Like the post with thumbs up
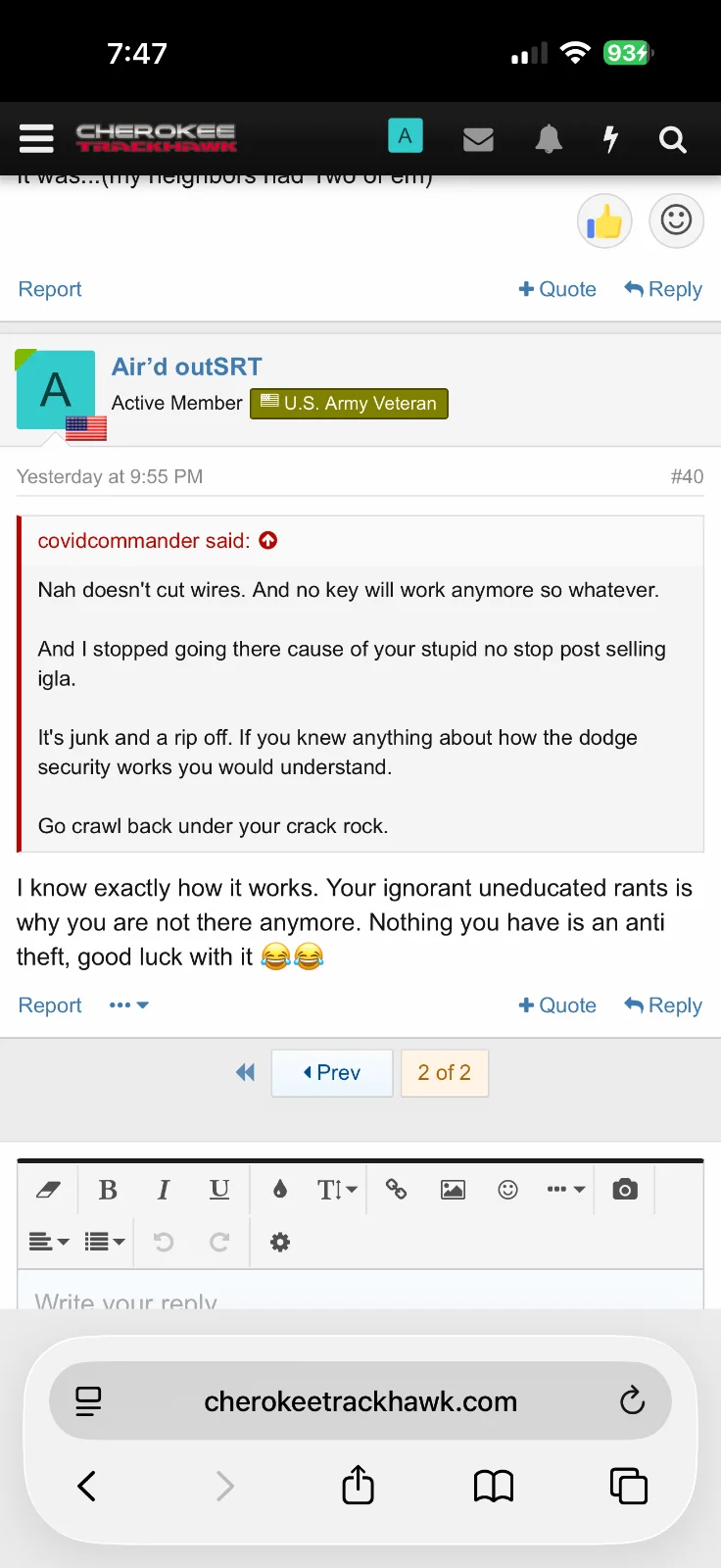Image resolution: width=721 pixels, height=1568 pixels. click(604, 221)
